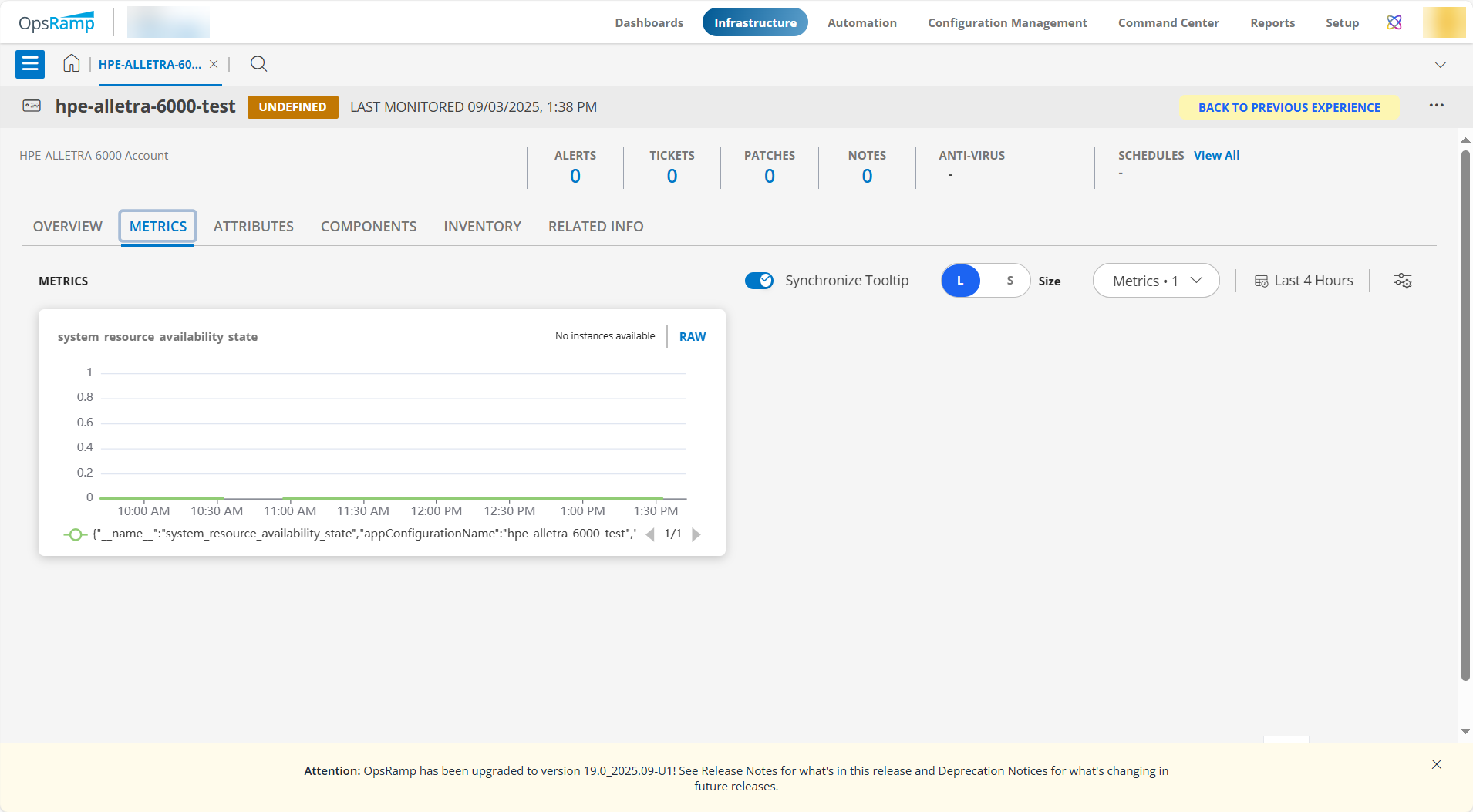Image resolution: width=1473 pixels, height=812 pixels.
Task: Switch to the METRICS tab
Action: [x=158, y=227]
